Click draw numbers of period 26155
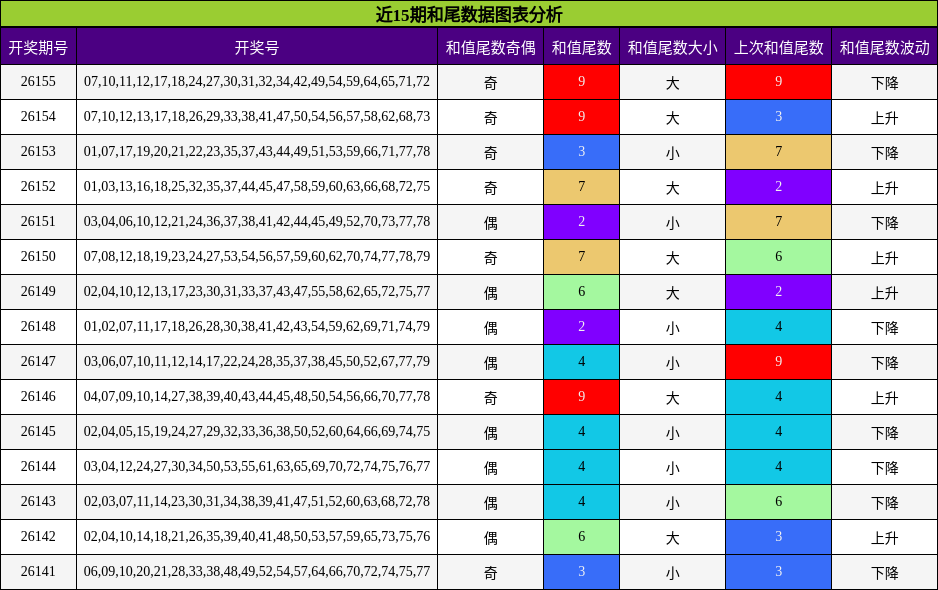The height and width of the screenshot is (590, 938). tap(257, 81)
